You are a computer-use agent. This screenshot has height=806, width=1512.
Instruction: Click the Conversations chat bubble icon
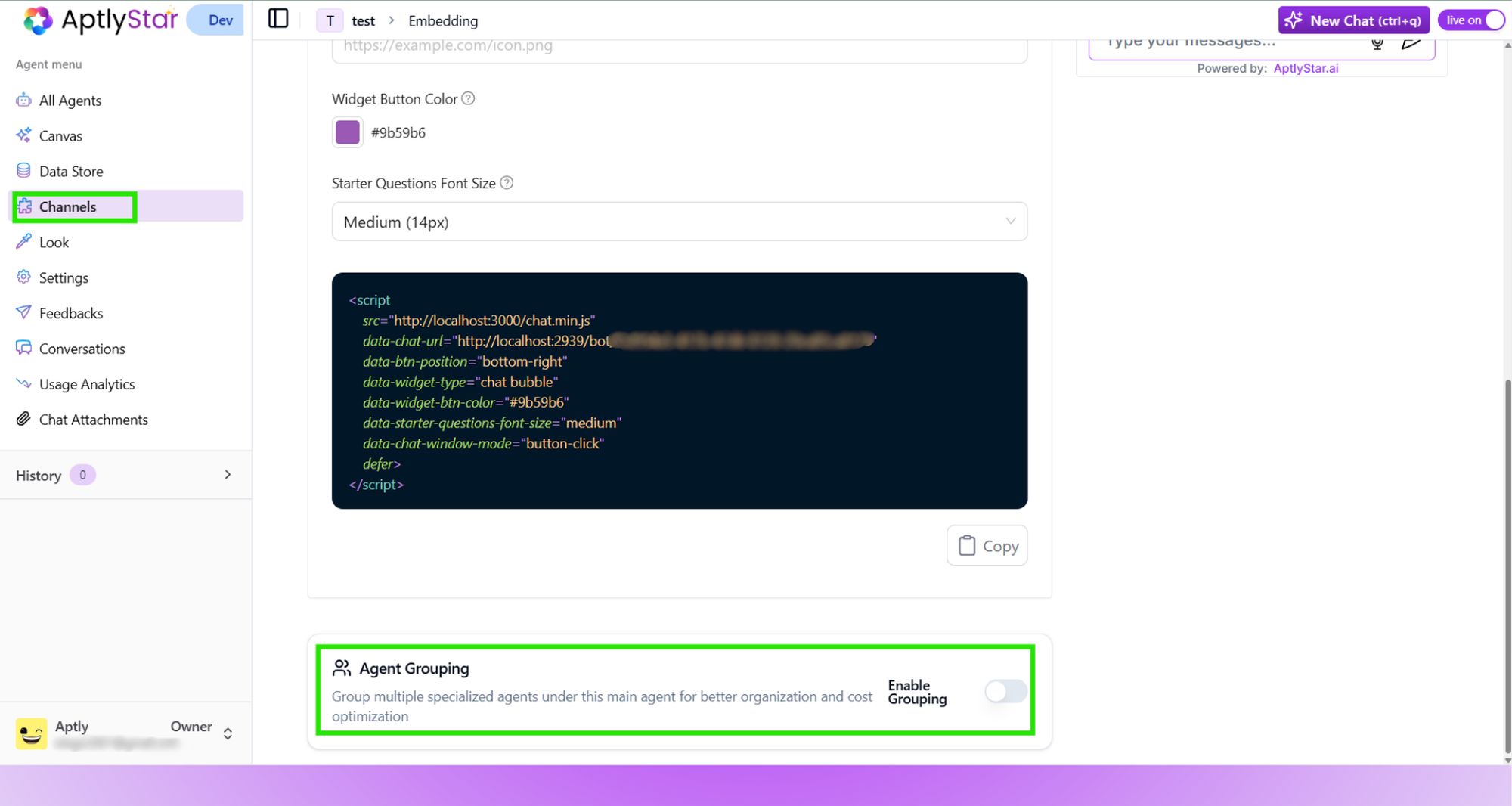(23, 348)
